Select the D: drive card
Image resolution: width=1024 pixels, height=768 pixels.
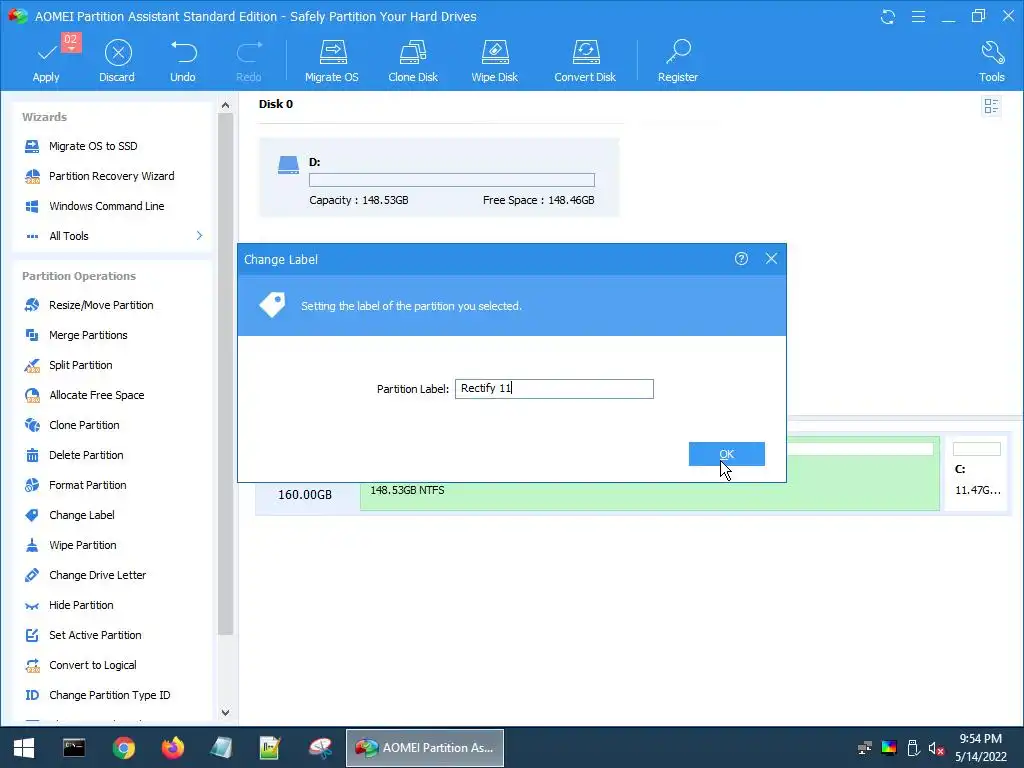(x=439, y=177)
